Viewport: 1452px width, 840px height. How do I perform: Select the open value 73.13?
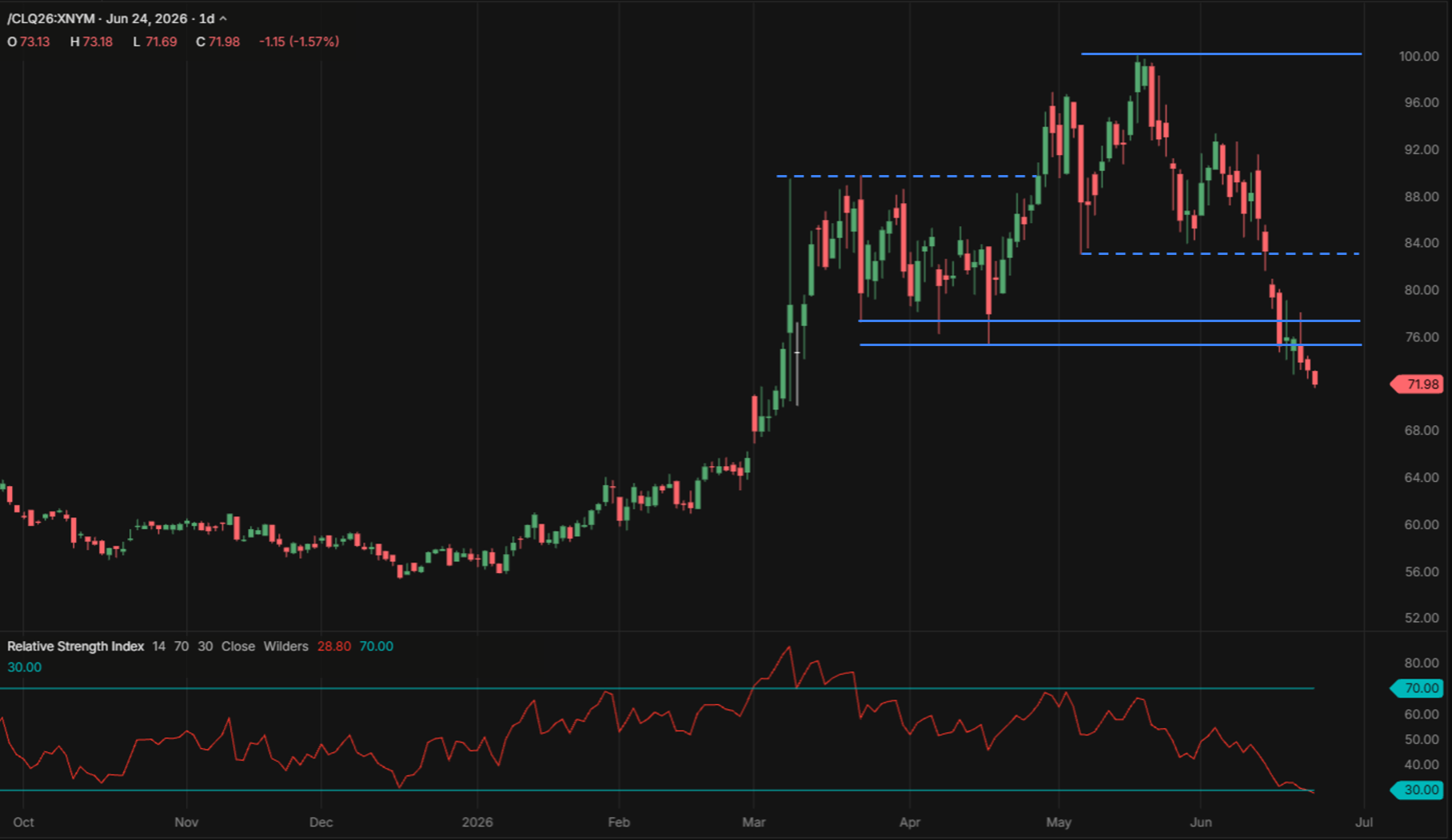[x=35, y=42]
